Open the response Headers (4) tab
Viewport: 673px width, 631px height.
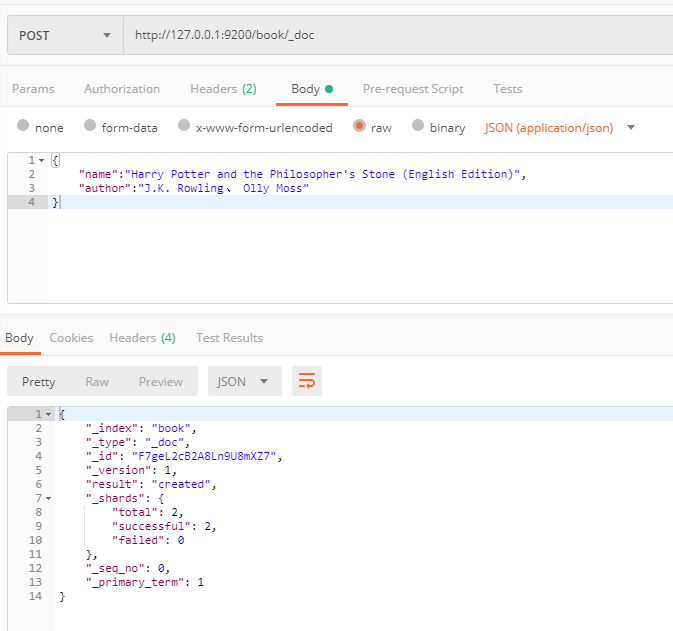142,338
